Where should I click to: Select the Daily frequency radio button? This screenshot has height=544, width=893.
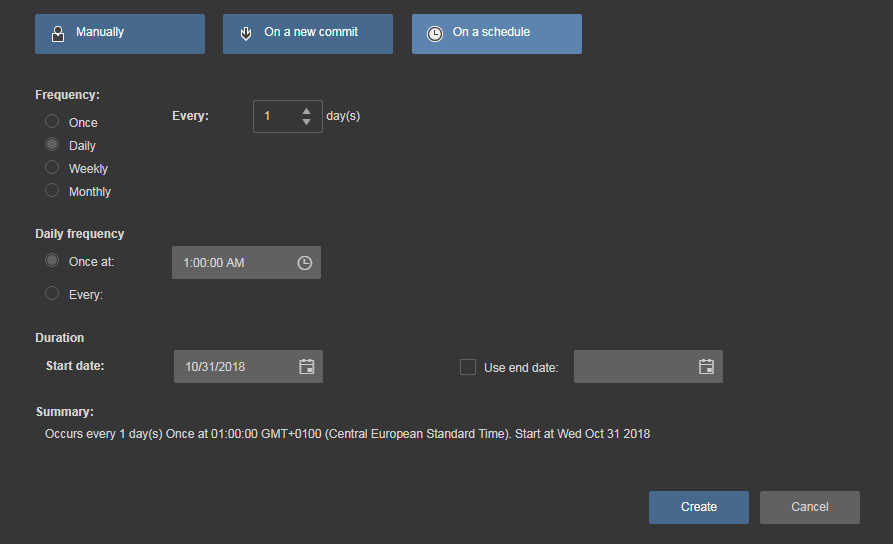click(52, 144)
